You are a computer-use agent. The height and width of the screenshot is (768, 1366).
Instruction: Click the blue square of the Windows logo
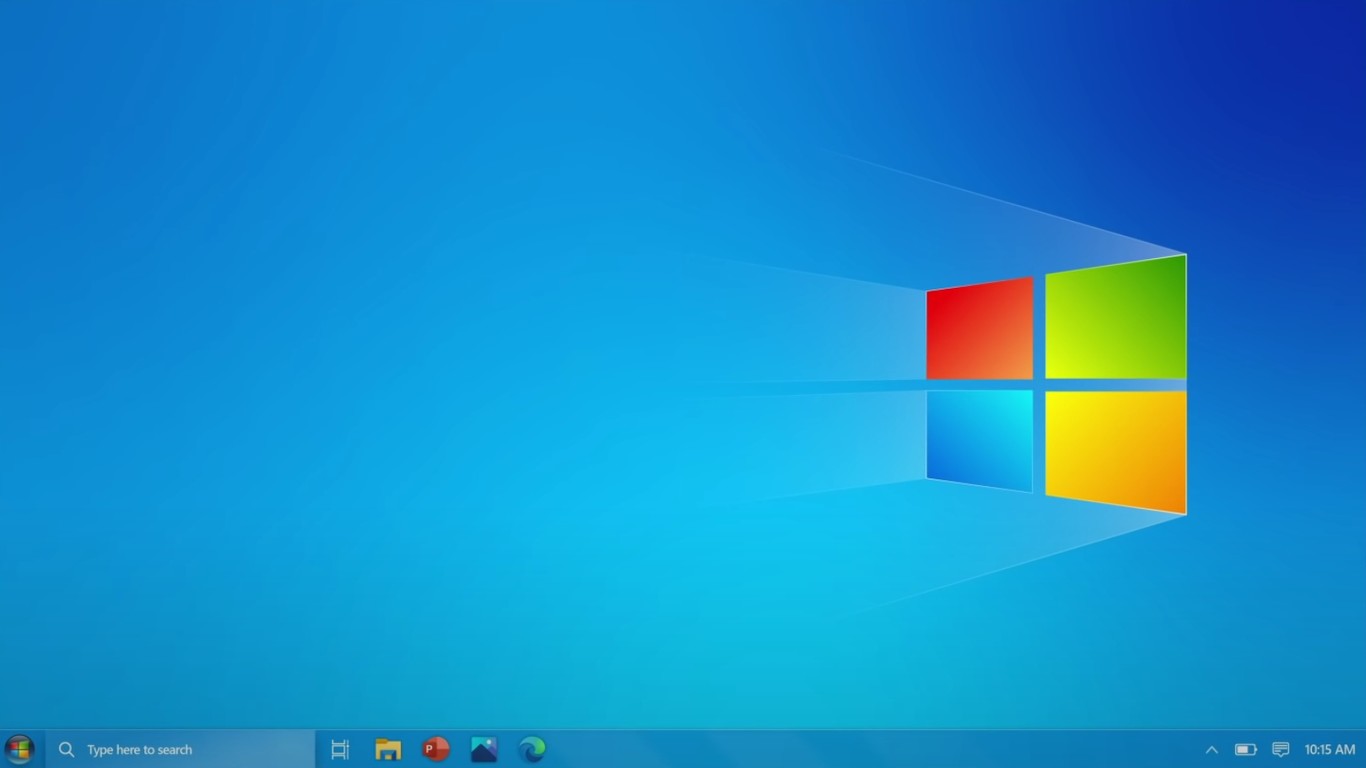(x=980, y=438)
